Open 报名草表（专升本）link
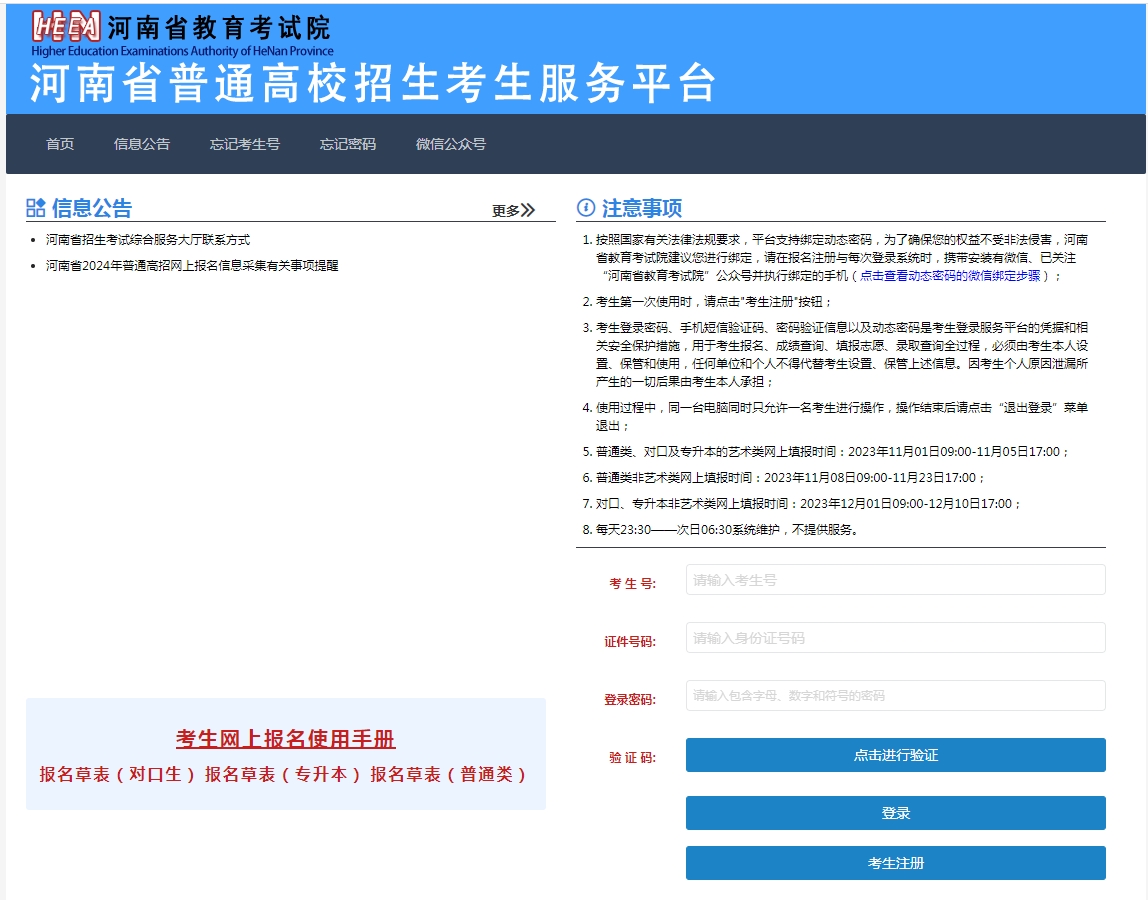The height and width of the screenshot is (900, 1148). [x=283, y=774]
